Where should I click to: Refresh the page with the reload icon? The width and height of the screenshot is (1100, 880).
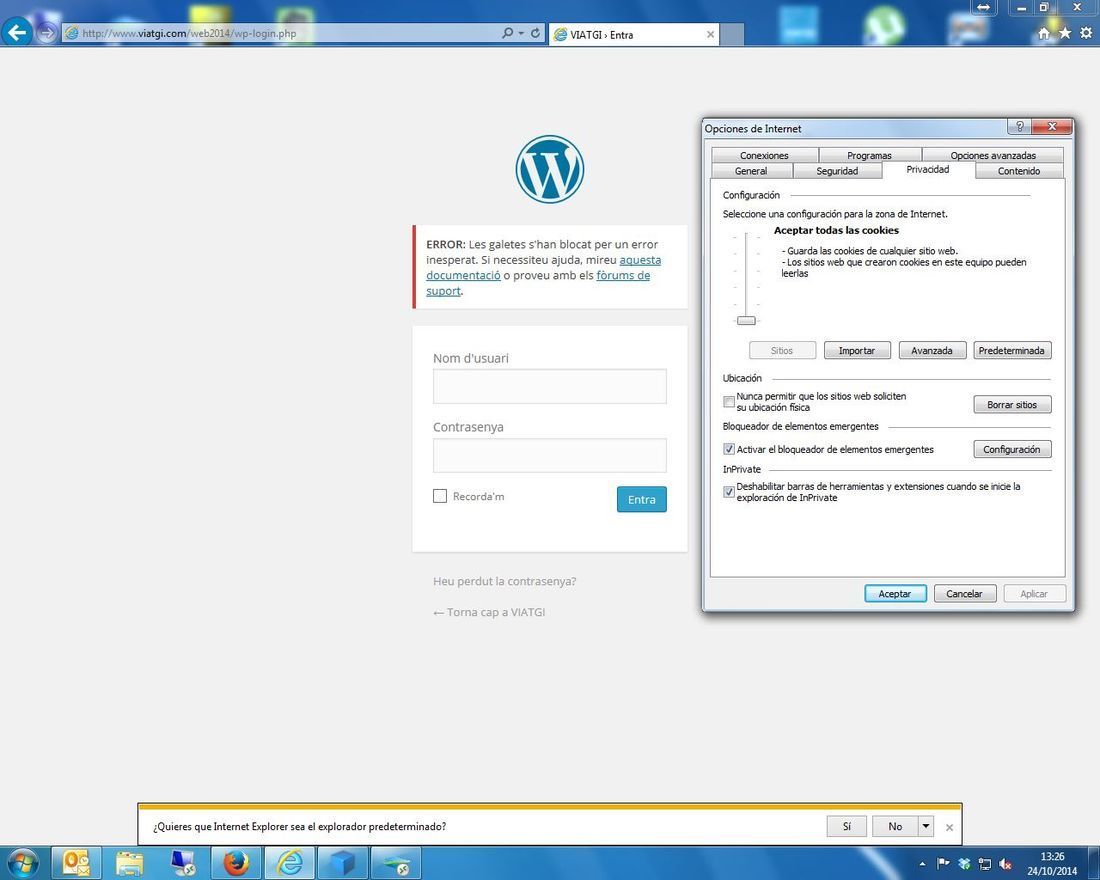point(535,33)
